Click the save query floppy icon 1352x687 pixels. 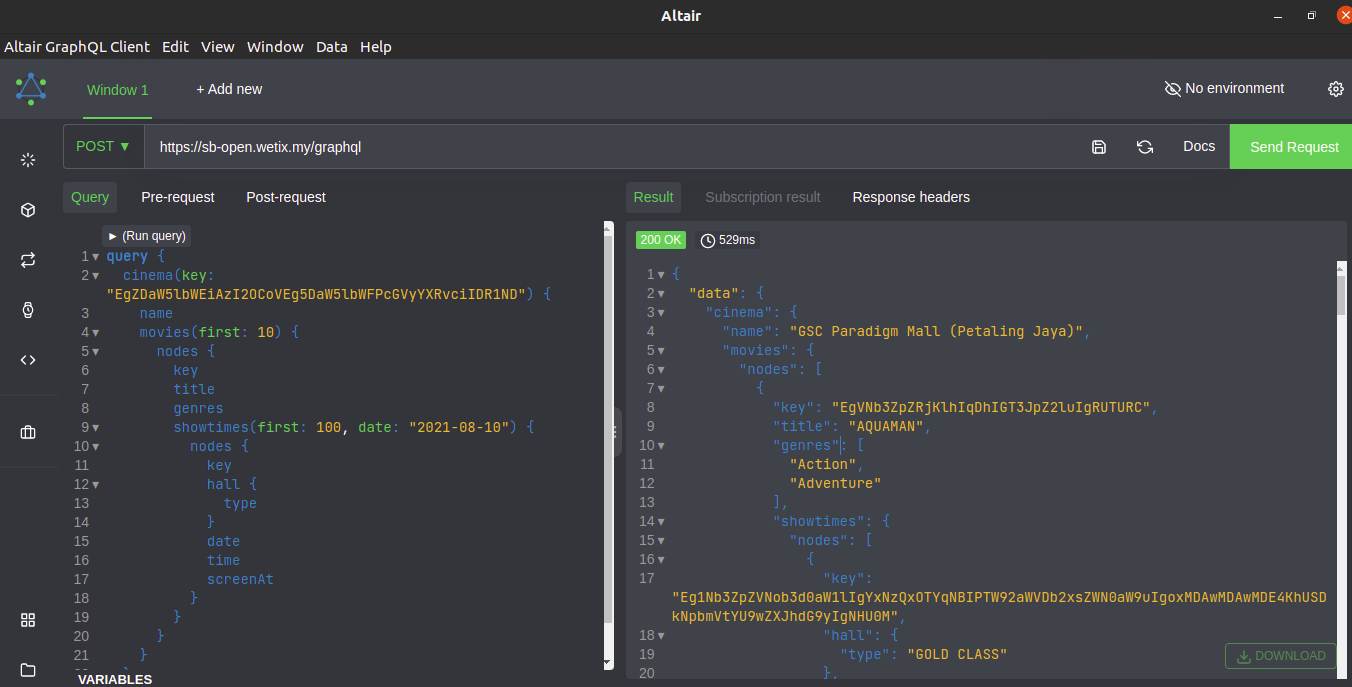1099,147
